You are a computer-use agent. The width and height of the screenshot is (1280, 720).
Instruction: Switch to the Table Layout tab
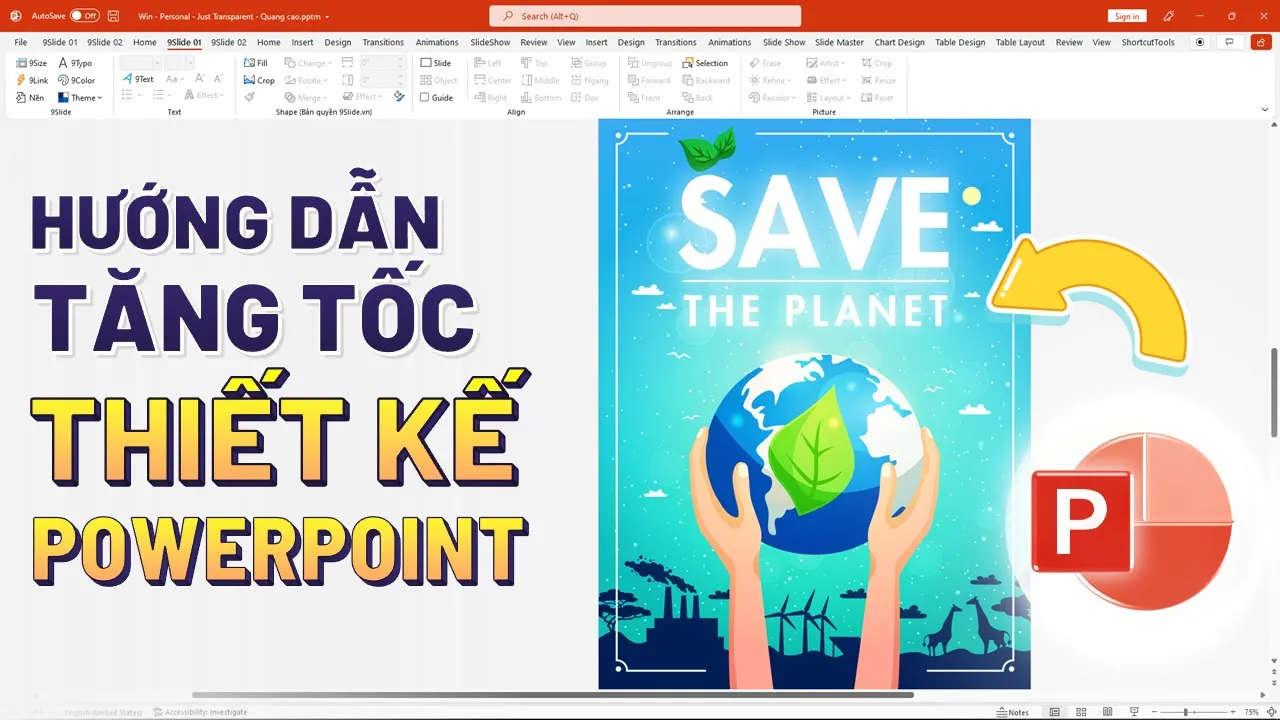pyautogui.click(x=1020, y=42)
